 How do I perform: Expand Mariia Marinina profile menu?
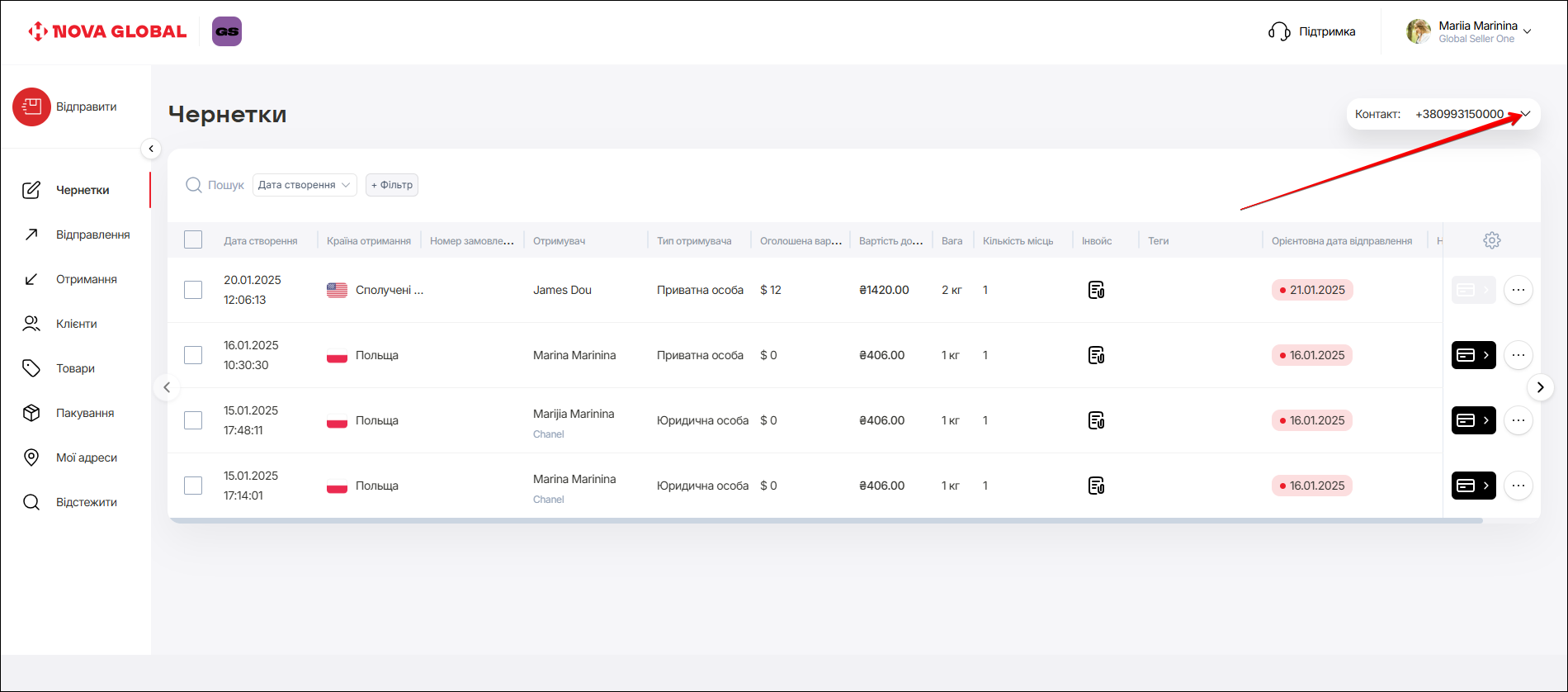pos(1527,31)
